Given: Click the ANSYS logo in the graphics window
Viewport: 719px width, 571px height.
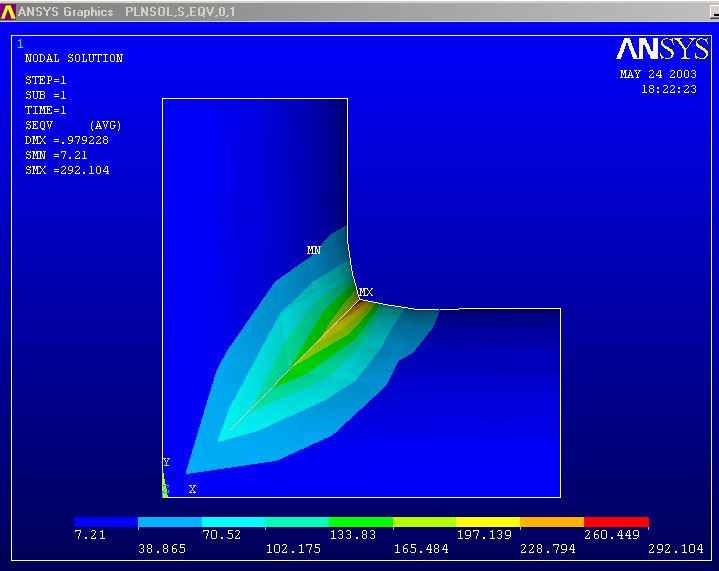Looking at the screenshot, I should 662,50.
